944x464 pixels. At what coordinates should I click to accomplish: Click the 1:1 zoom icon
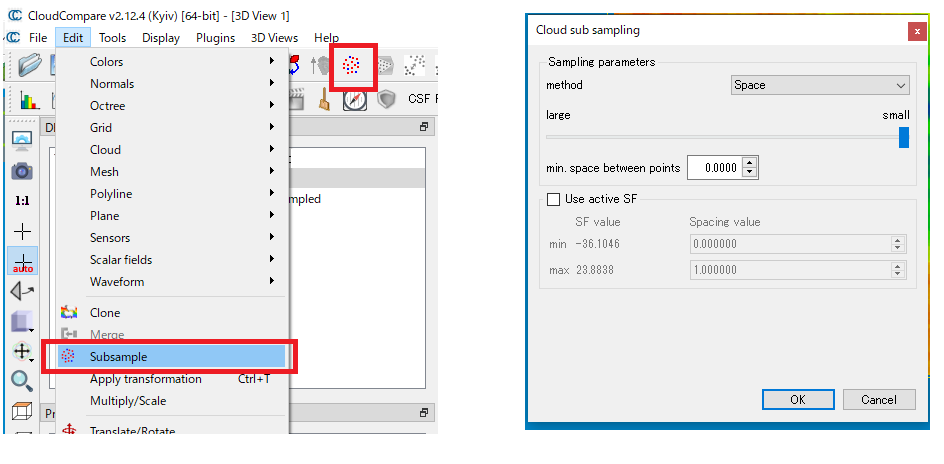22,201
